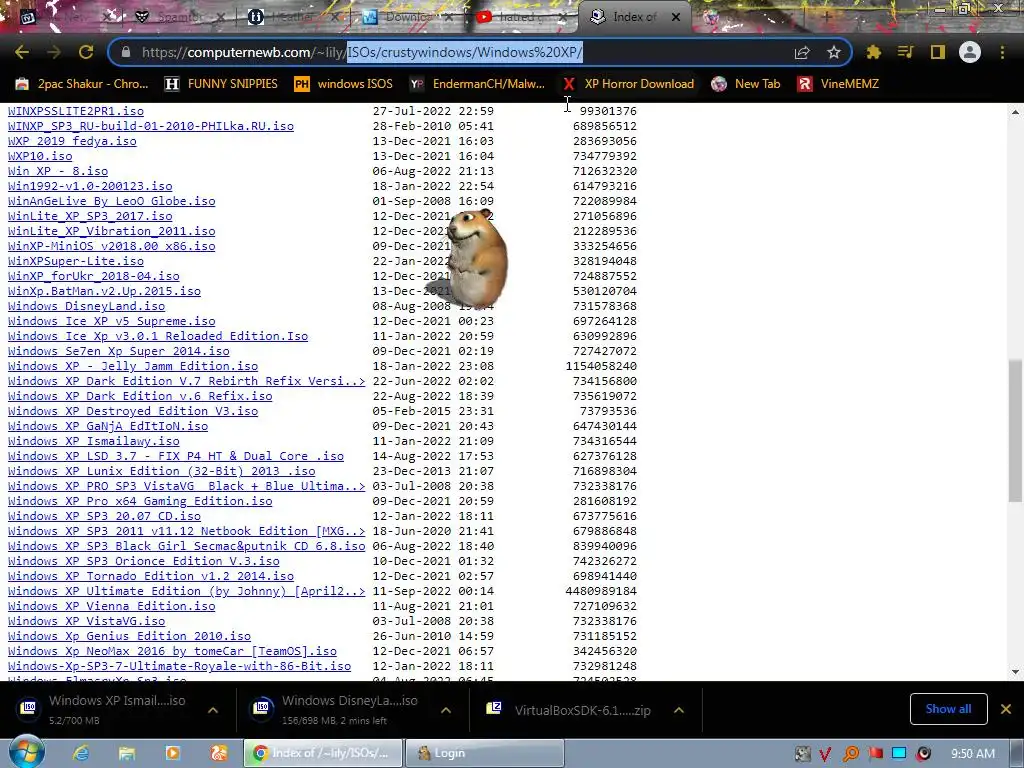Expand options for Windows DisneyLa download
1024x768 pixels.
point(446,710)
